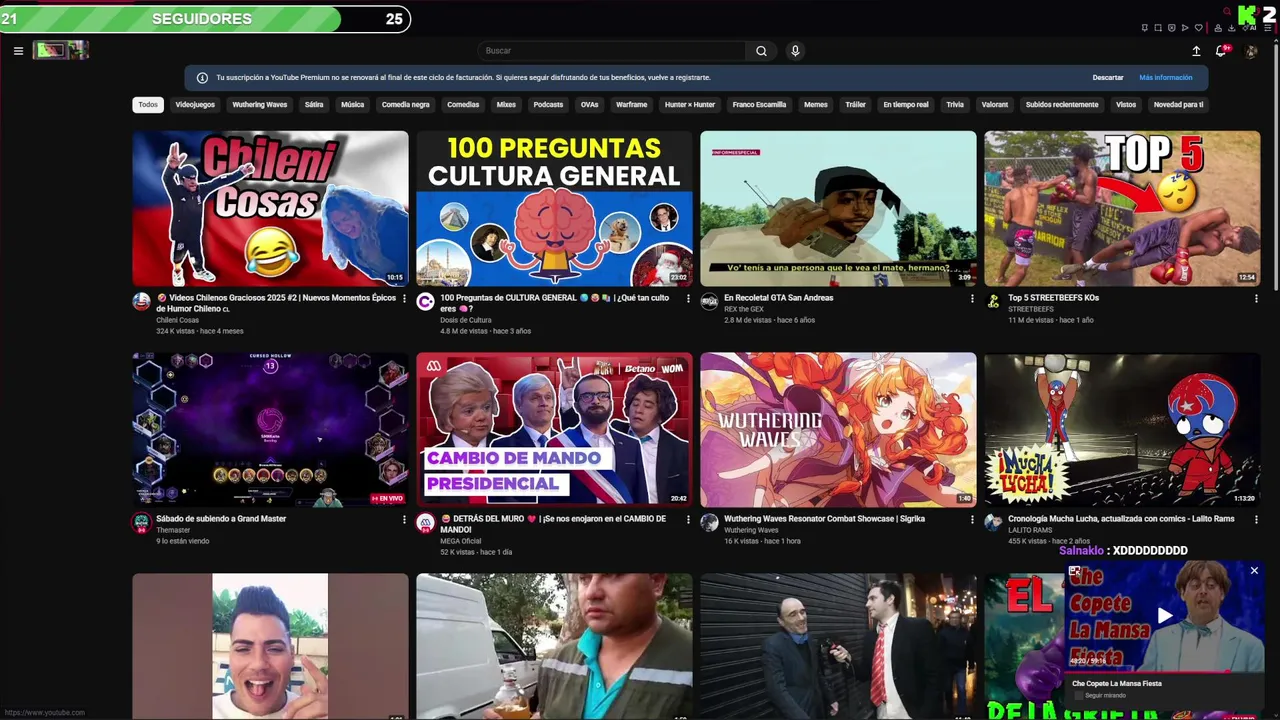
Task: Click the Buscar search field
Action: pyautogui.click(x=612, y=51)
